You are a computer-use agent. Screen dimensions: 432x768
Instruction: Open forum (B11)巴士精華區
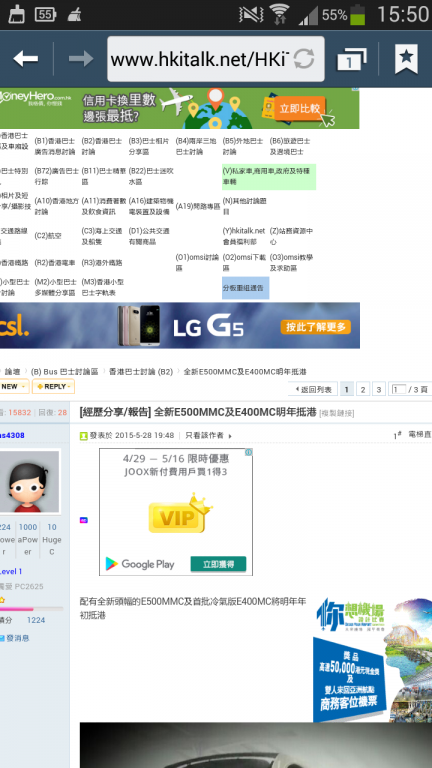click(x=104, y=176)
